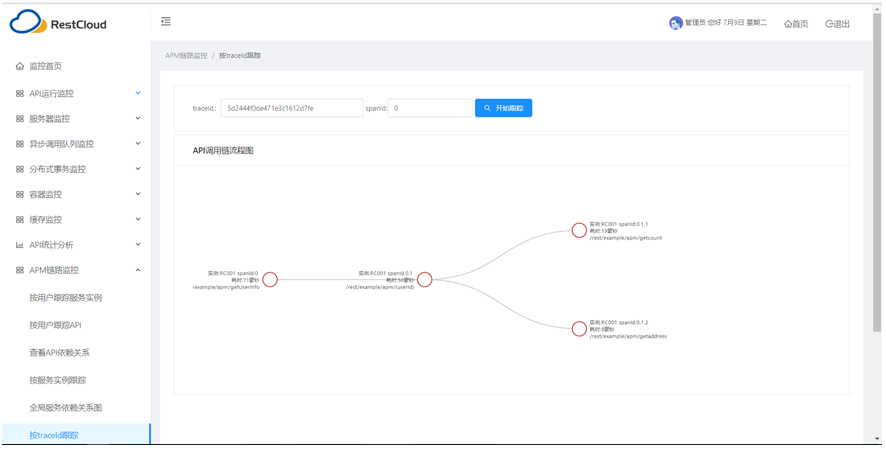Click the 退出 logout icon

coord(830,24)
